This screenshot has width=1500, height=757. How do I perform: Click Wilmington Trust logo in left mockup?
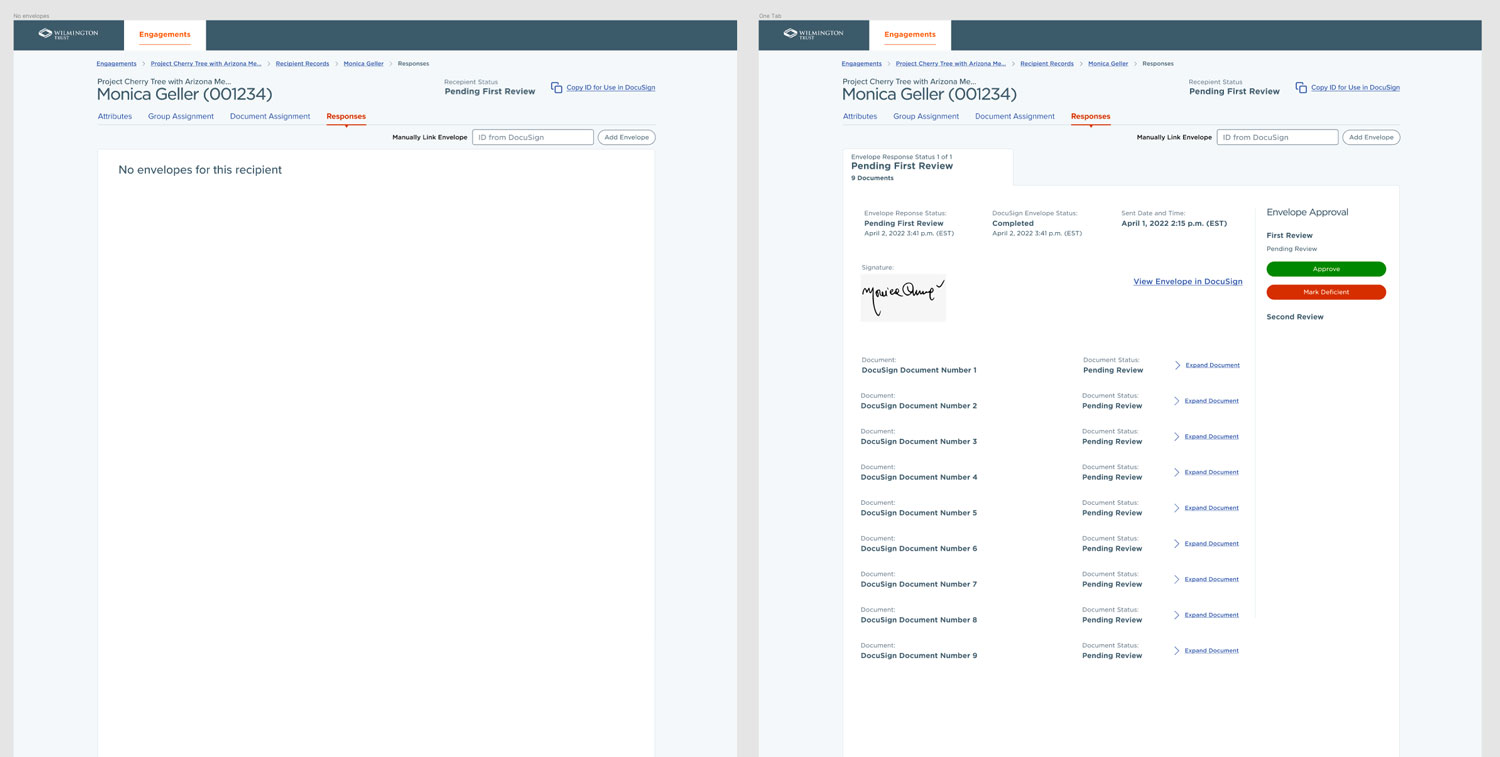point(68,34)
